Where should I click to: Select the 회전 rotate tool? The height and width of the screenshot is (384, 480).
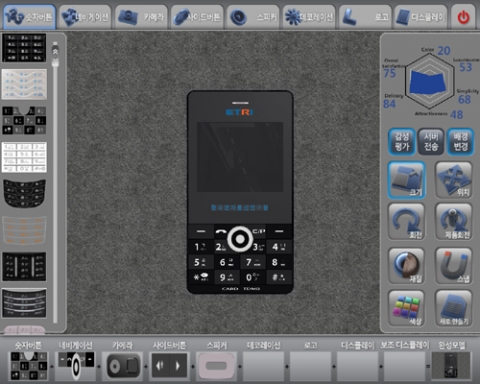(406, 222)
